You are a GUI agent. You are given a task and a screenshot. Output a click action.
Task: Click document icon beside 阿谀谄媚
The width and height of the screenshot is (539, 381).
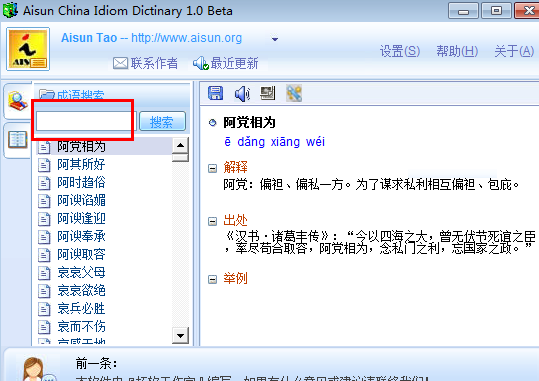44,201
